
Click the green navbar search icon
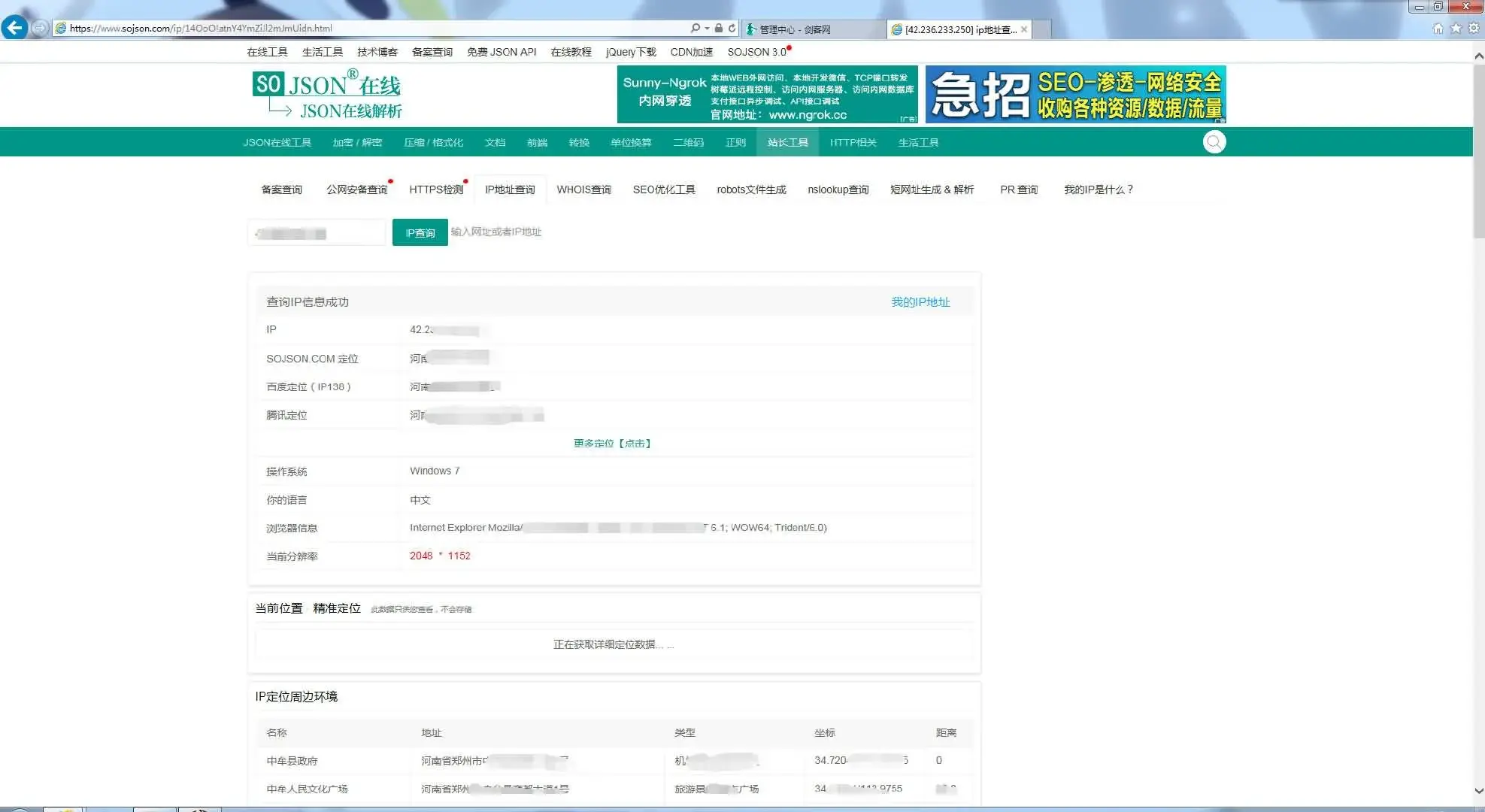1214,142
